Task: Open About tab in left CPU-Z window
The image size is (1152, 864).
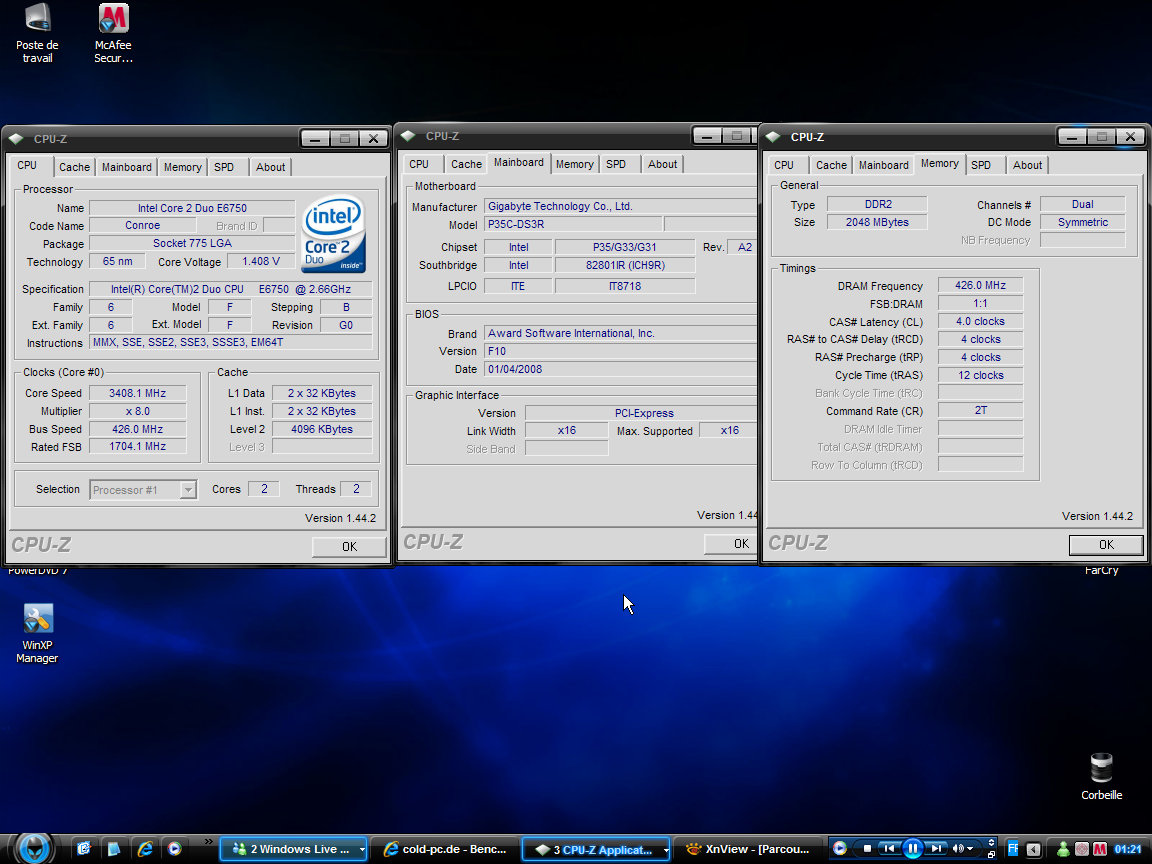Action: pyautogui.click(x=270, y=167)
